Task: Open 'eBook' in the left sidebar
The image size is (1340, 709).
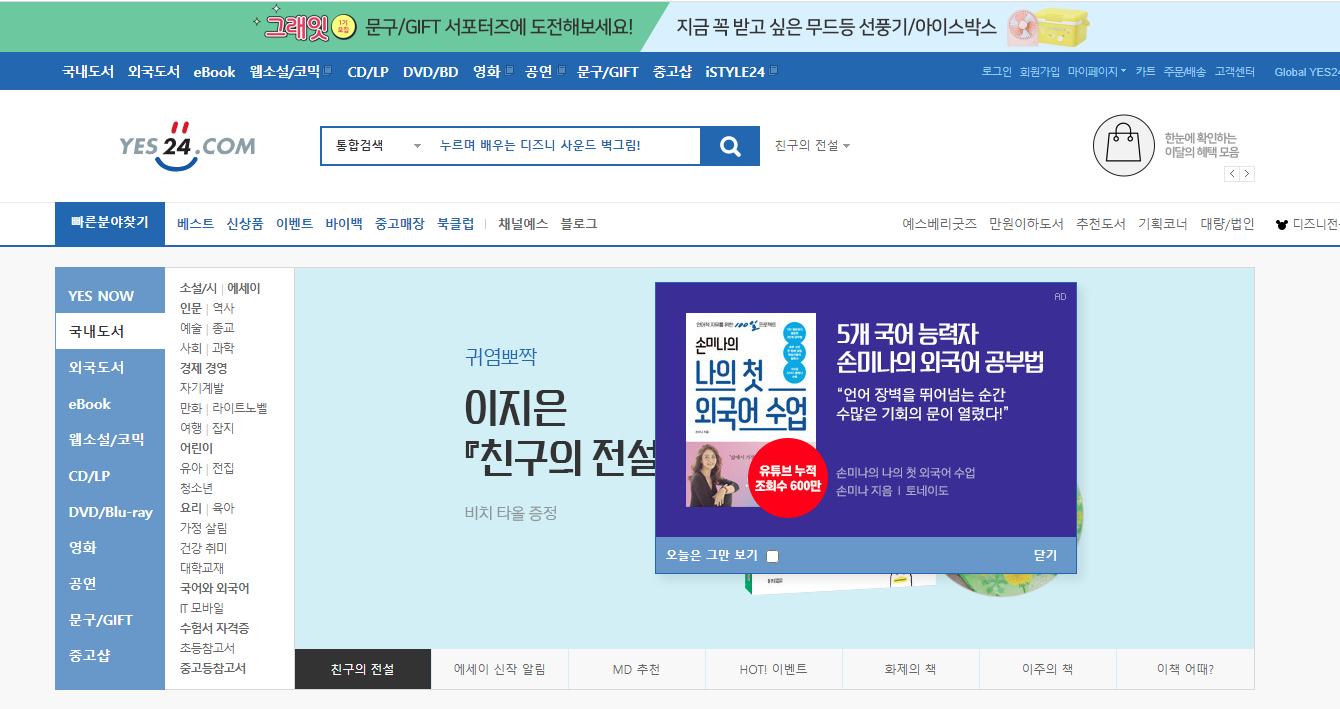Action: (x=90, y=404)
